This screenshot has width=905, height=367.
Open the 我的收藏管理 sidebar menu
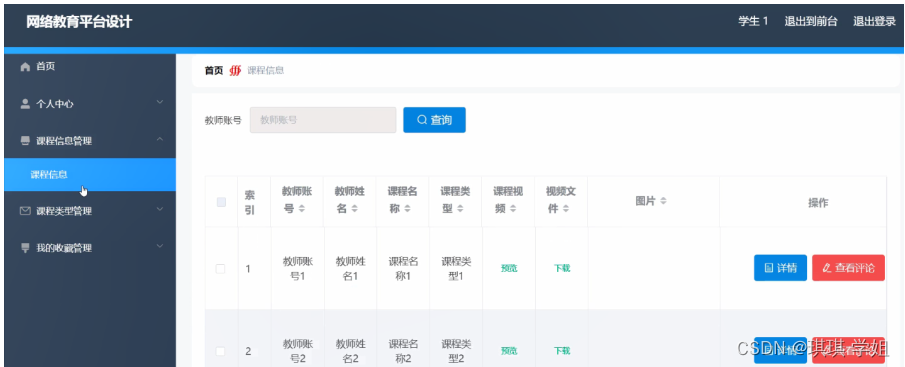point(90,248)
